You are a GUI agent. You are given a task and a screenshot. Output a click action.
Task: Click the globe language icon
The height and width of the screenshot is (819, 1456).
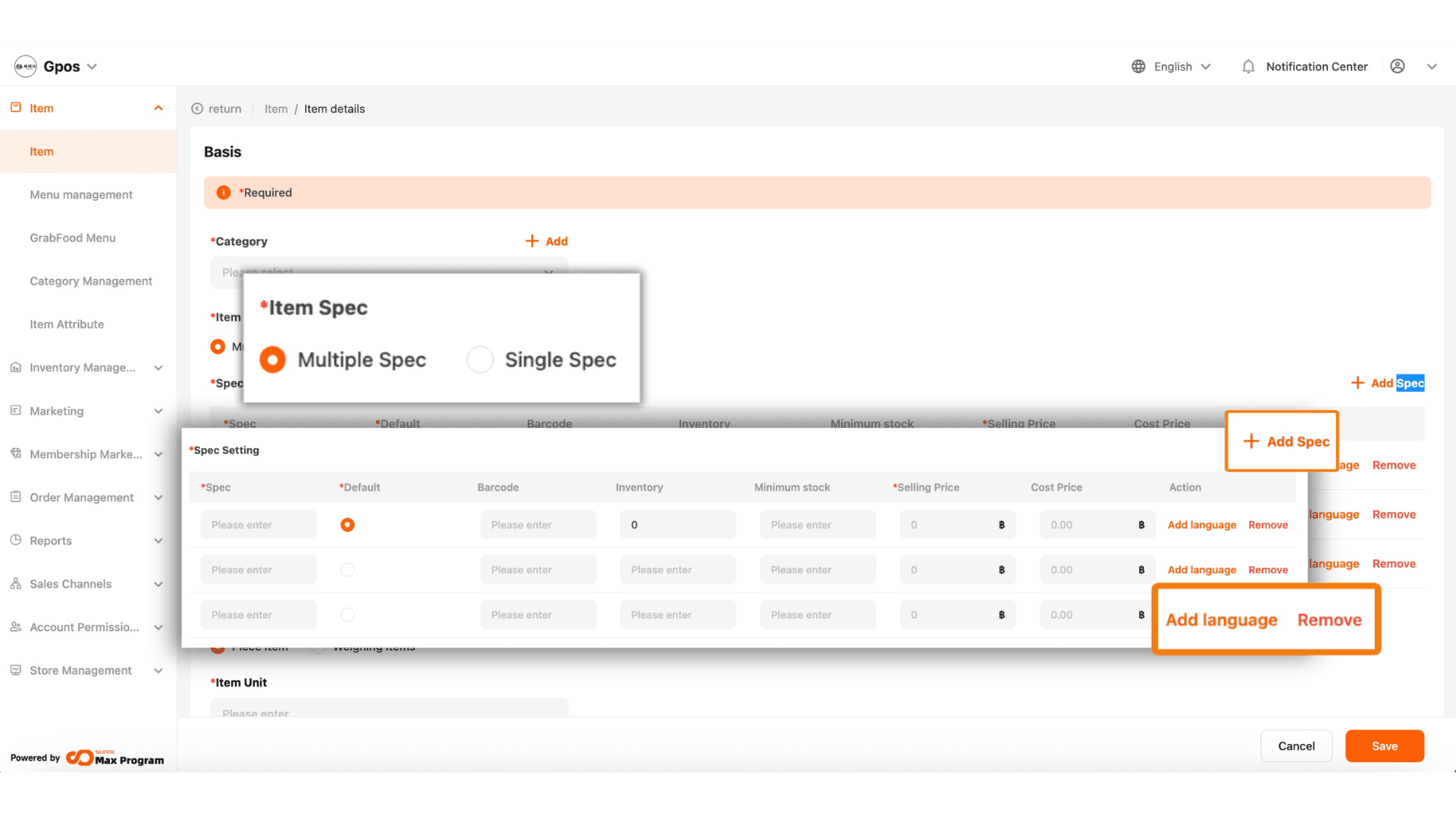pyautogui.click(x=1138, y=67)
